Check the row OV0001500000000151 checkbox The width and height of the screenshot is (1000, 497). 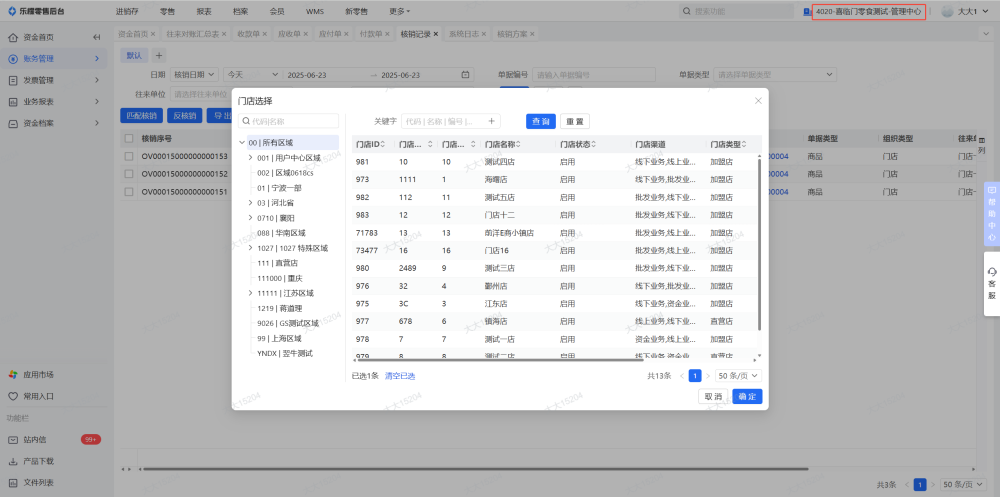[x=129, y=191]
